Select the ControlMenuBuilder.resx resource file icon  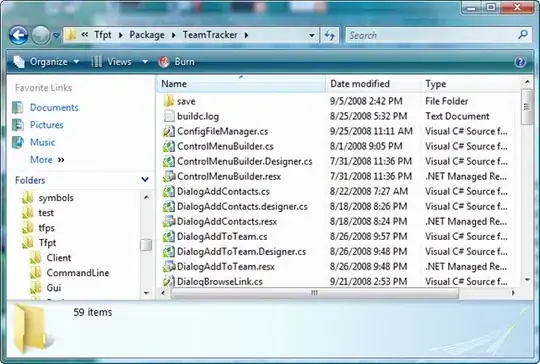click(169, 176)
